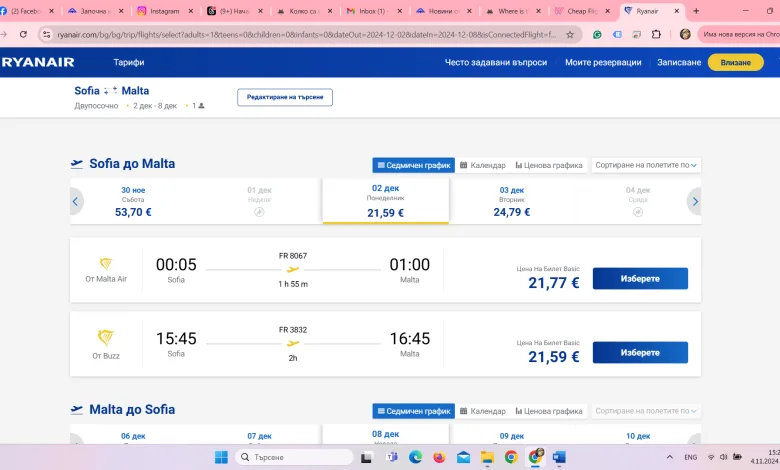780x470 pixels.
Task: Switch to the Instagram browser tab
Action: pos(161,11)
